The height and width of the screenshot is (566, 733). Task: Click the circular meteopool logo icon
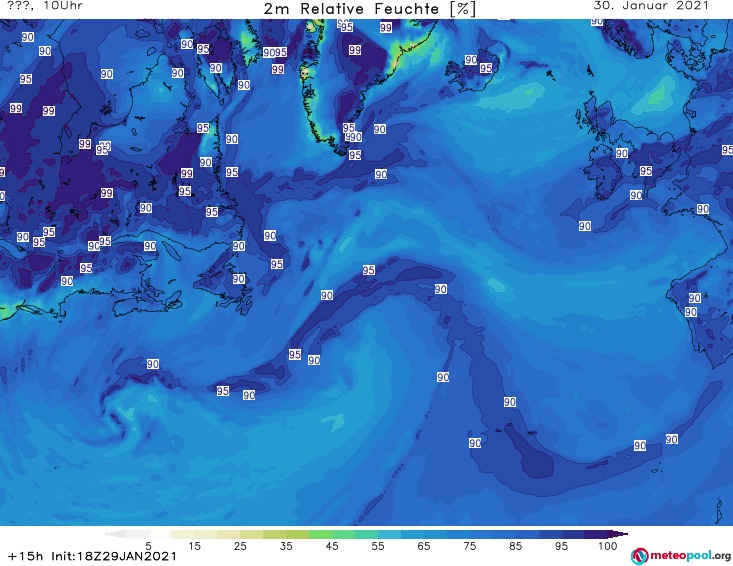(639, 556)
